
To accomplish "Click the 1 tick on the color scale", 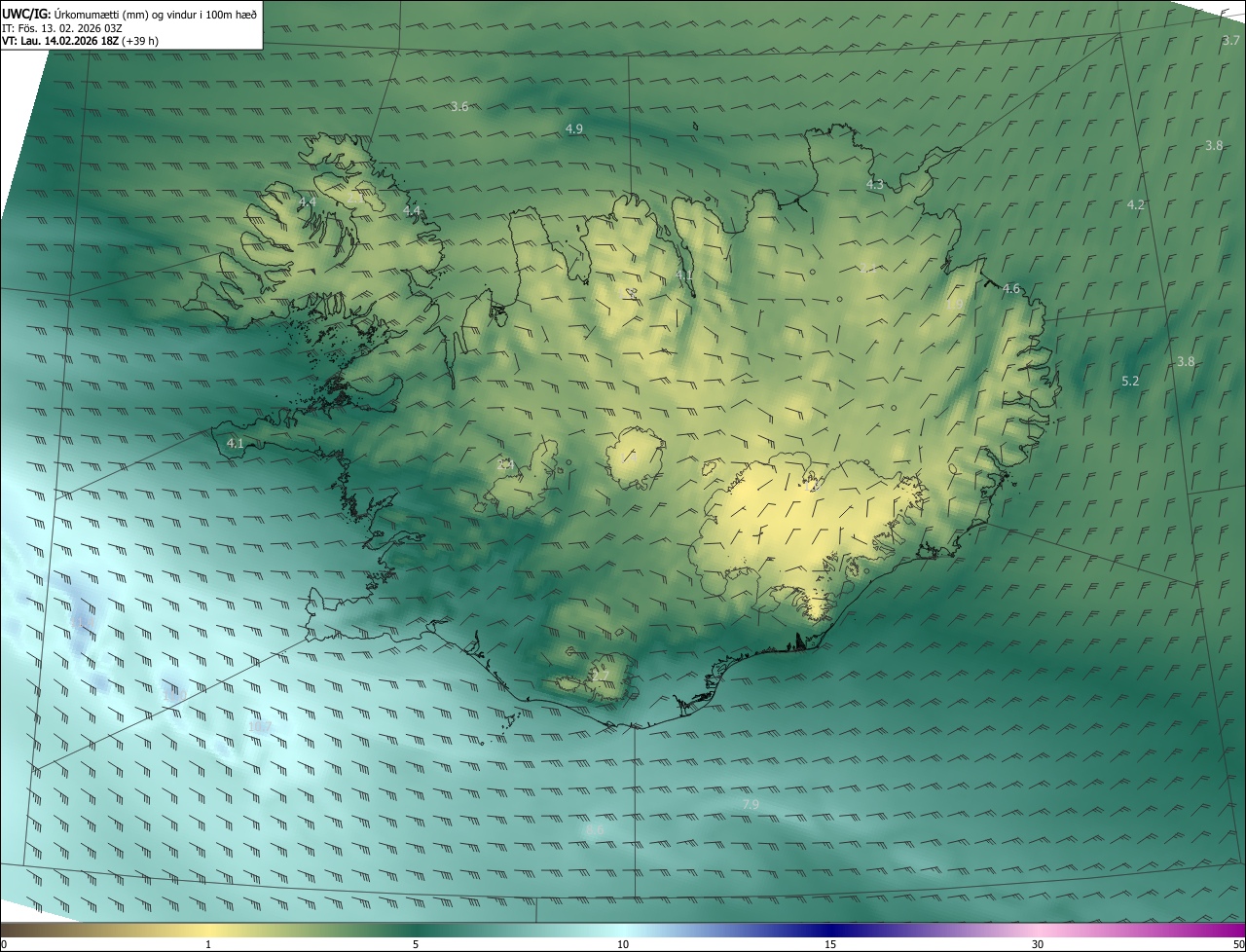I will [x=208, y=944].
